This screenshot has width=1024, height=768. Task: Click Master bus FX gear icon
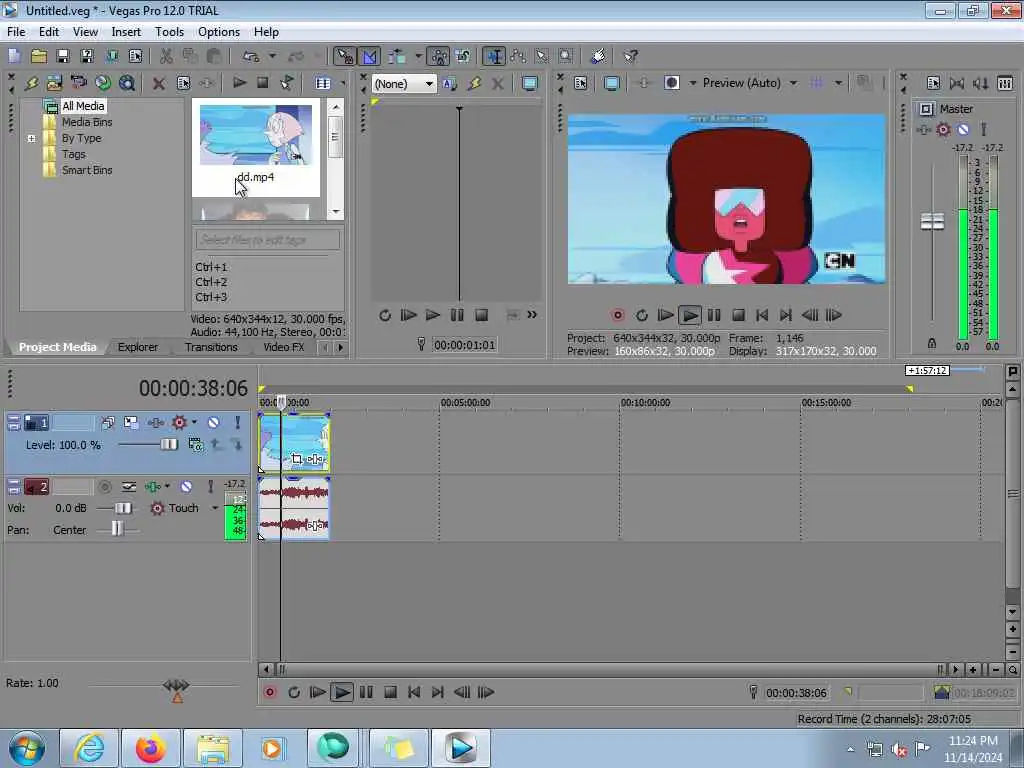(x=943, y=129)
